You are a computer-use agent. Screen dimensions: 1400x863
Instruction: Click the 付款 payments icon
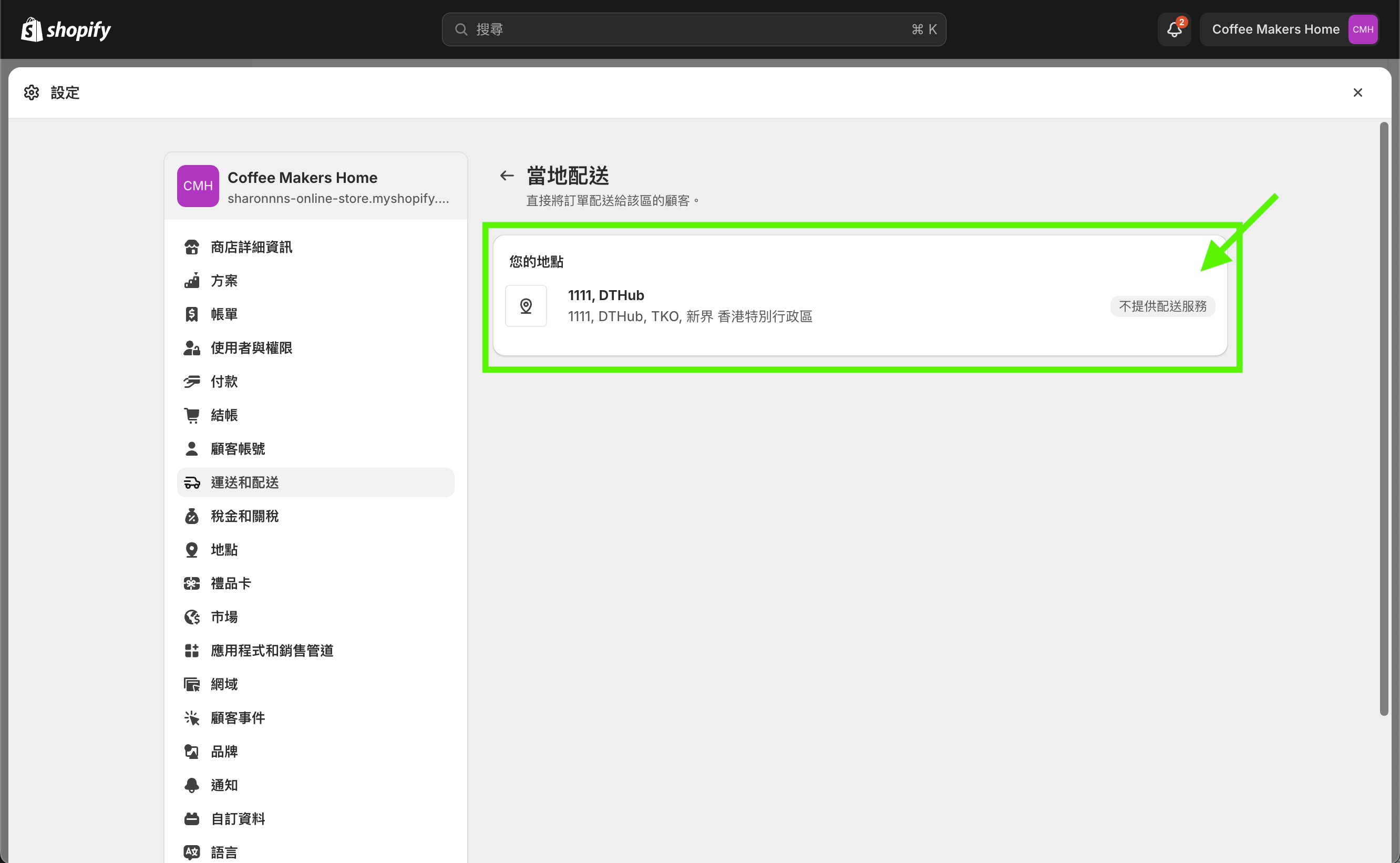(192, 382)
